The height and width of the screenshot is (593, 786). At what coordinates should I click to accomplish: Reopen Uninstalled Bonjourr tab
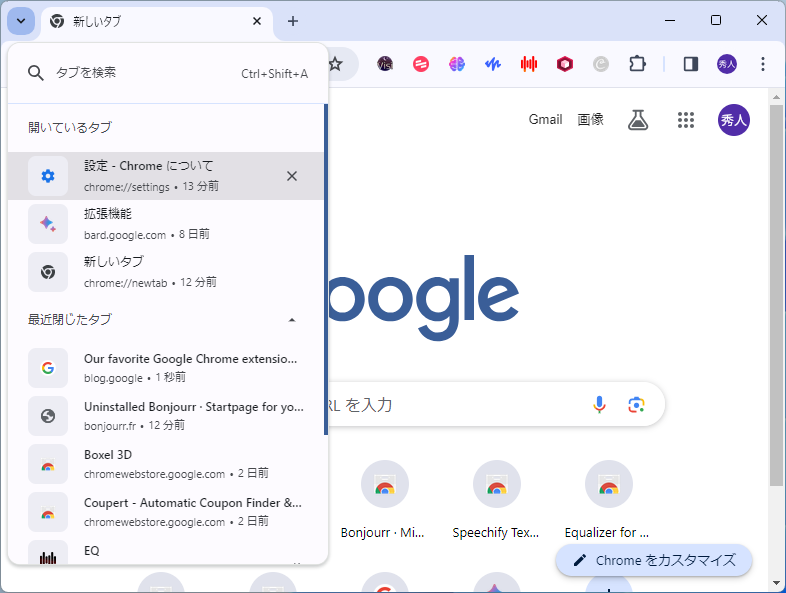pos(166,416)
